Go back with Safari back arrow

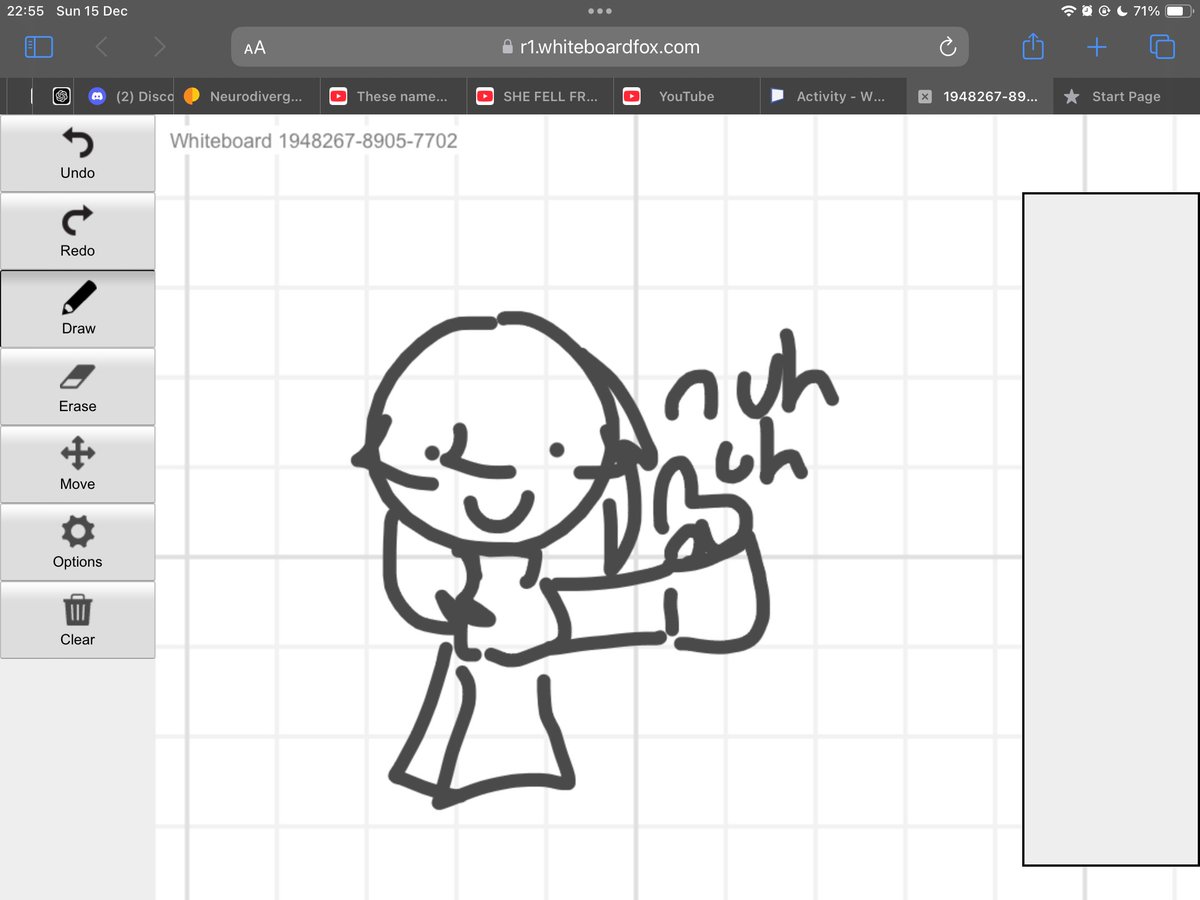(x=101, y=47)
